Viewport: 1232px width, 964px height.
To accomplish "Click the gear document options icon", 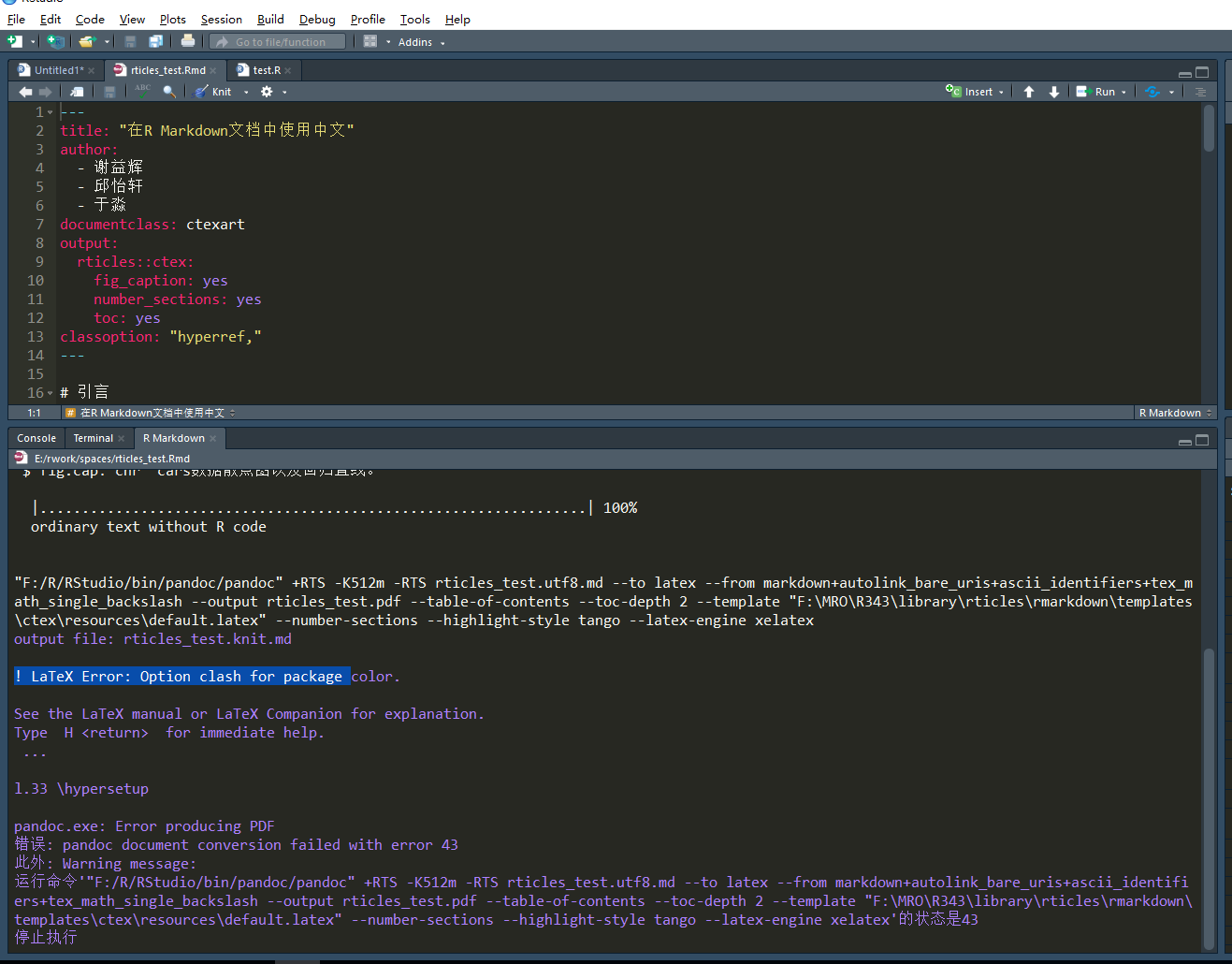I will [267, 92].
